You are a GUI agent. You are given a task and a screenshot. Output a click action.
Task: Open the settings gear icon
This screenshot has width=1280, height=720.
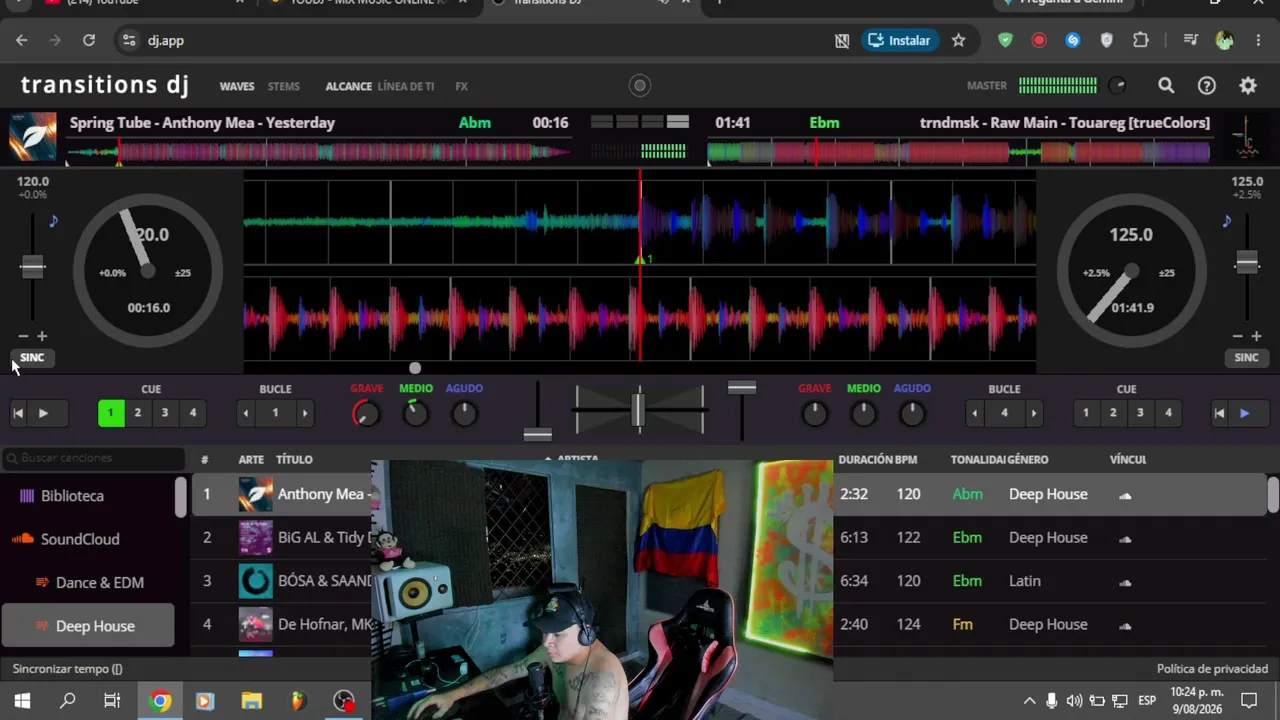1248,86
